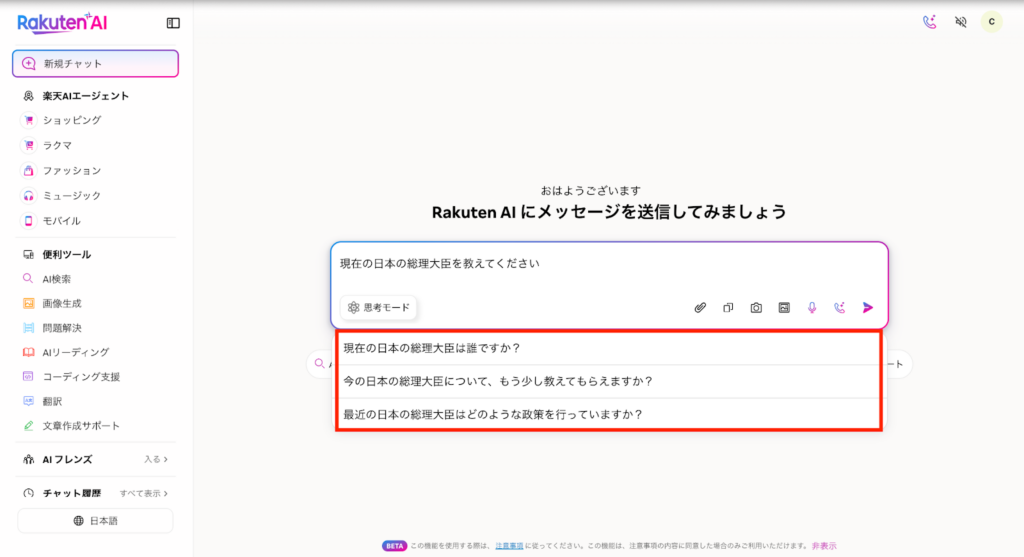The image size is (1024, 557).
Task: Select suggestion 現在の日本の総理大臣は誰ですか？
Action: pyautogui.click(x=609, y=348)
